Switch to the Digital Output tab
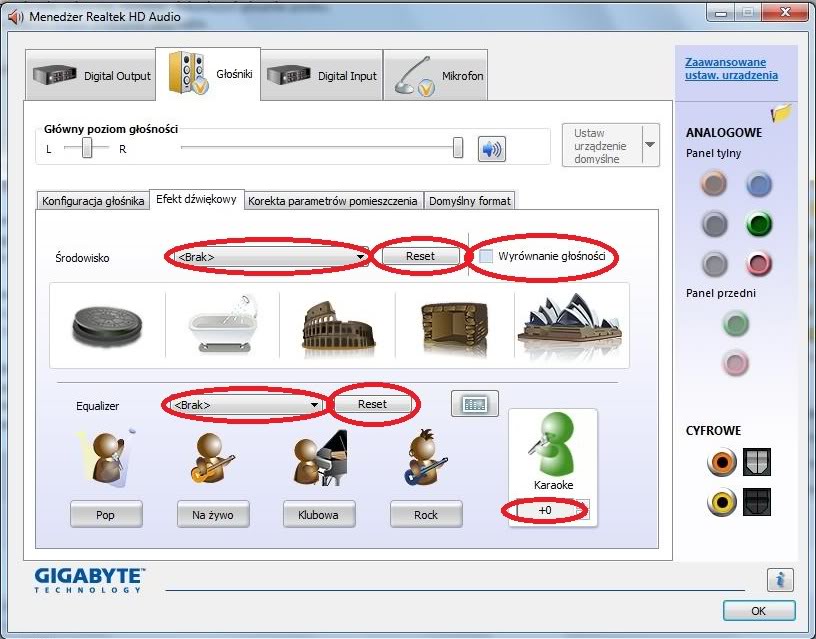 (92, 76)
